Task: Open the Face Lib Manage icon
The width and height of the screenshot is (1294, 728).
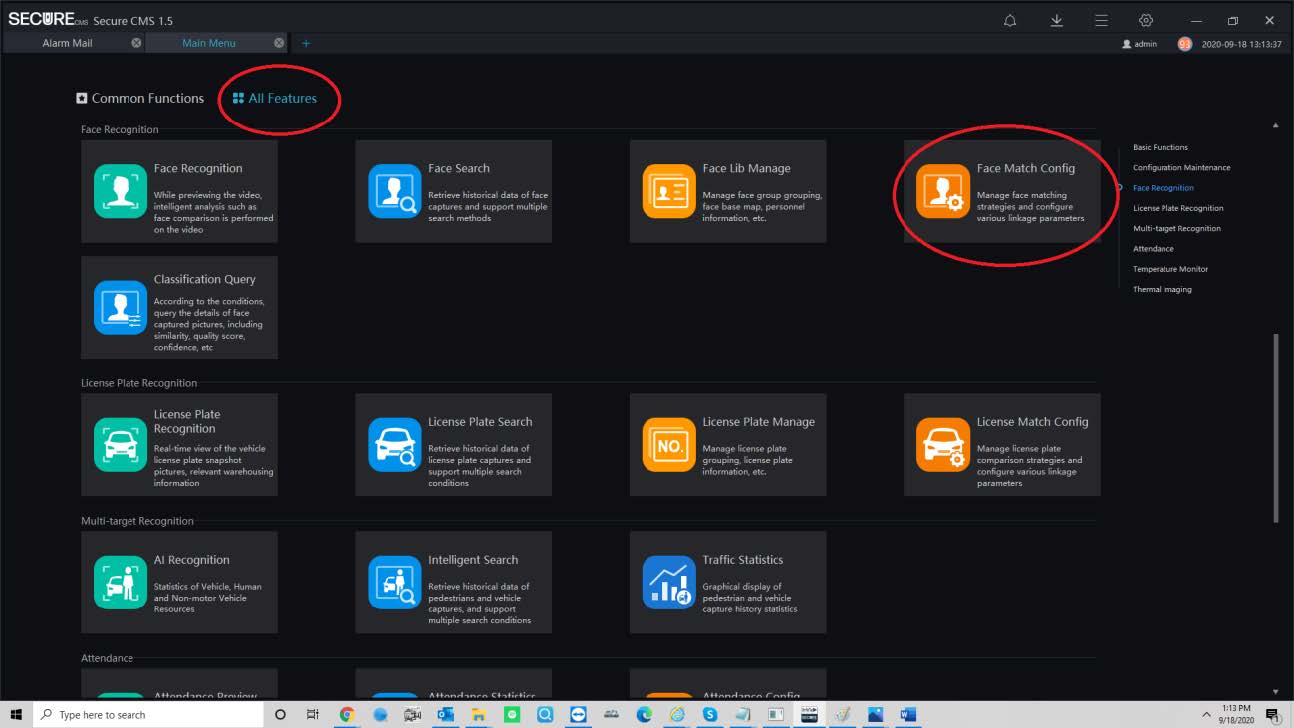Action: tap(669, 191)
